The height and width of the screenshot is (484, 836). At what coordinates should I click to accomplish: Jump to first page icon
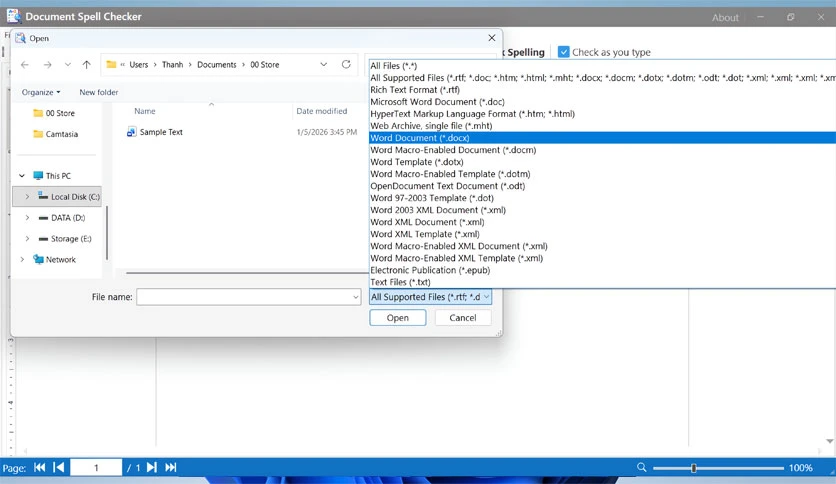pos(39,467)
